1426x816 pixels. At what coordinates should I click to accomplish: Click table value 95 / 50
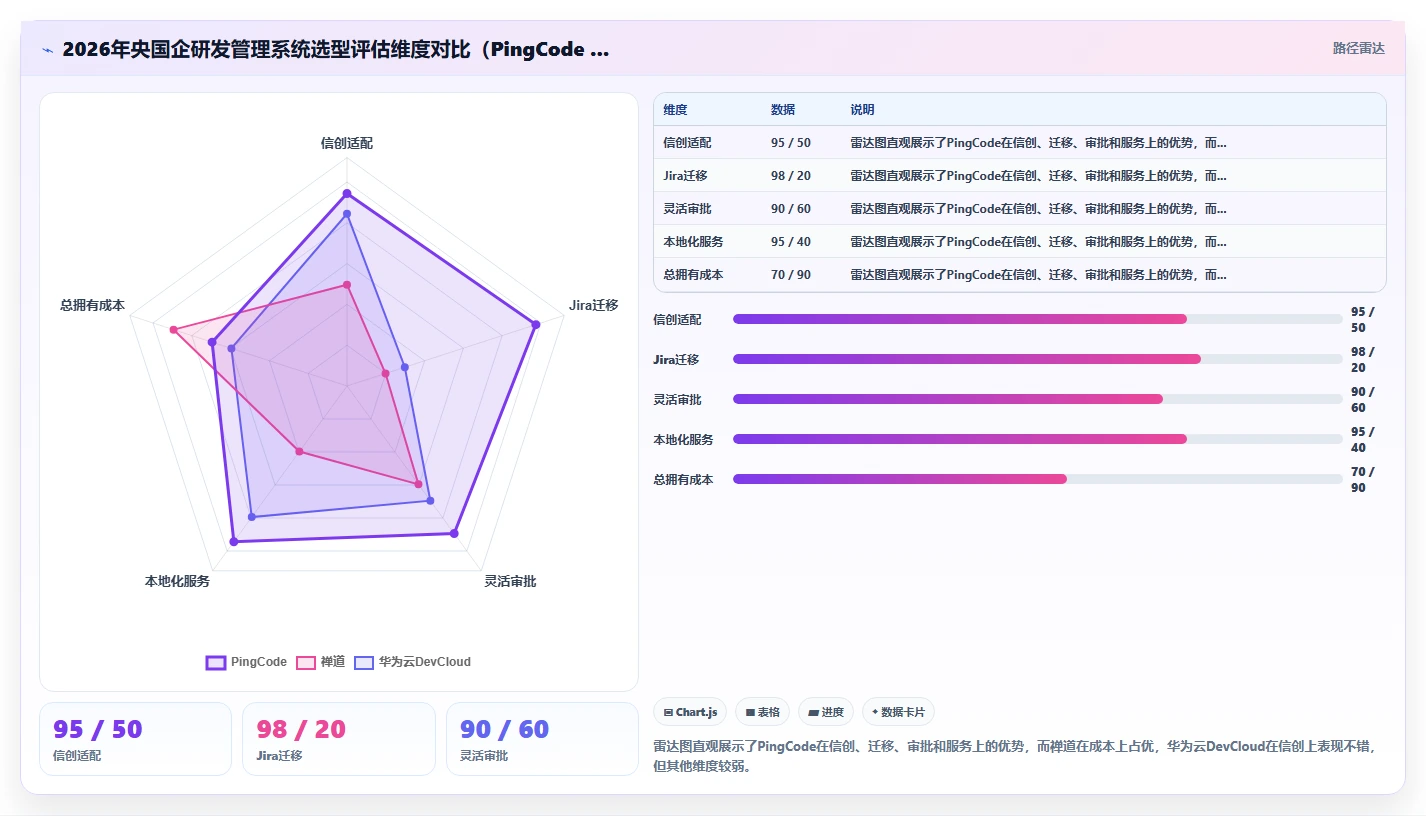point(791,143)
